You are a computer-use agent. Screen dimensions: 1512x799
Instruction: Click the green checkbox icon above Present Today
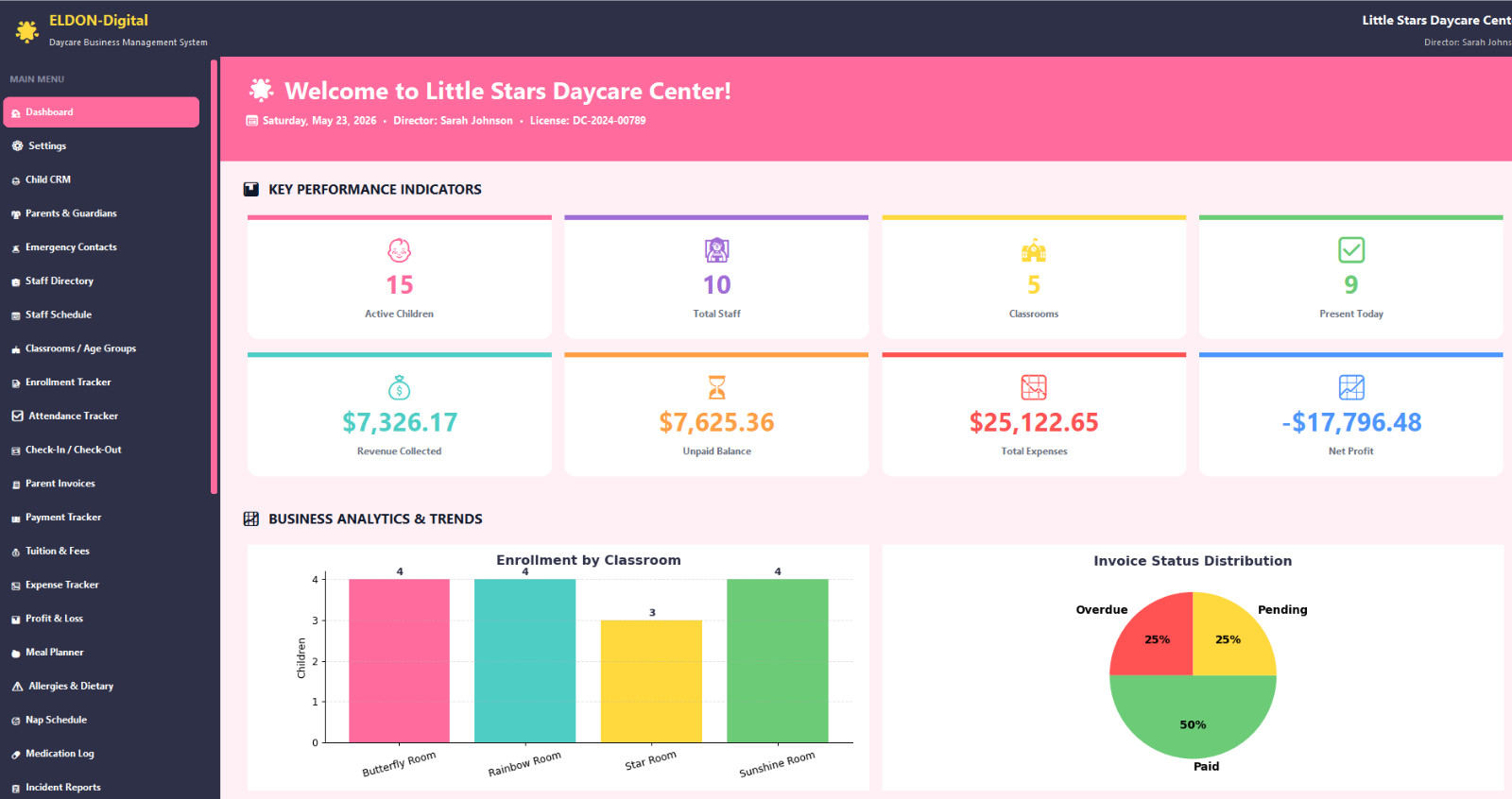pyautogui.click(x=1351, y=250)
